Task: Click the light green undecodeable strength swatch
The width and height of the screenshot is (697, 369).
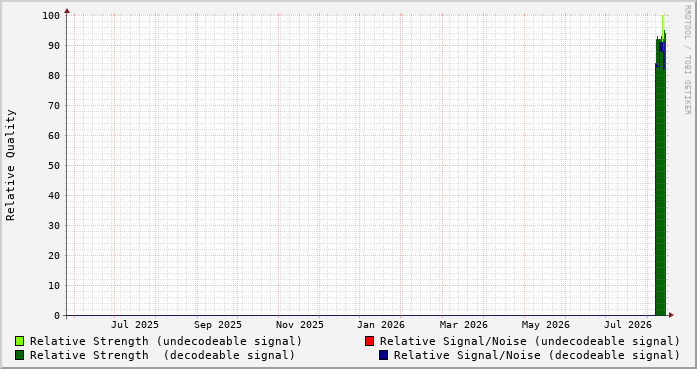Action: tap(20, 341)
